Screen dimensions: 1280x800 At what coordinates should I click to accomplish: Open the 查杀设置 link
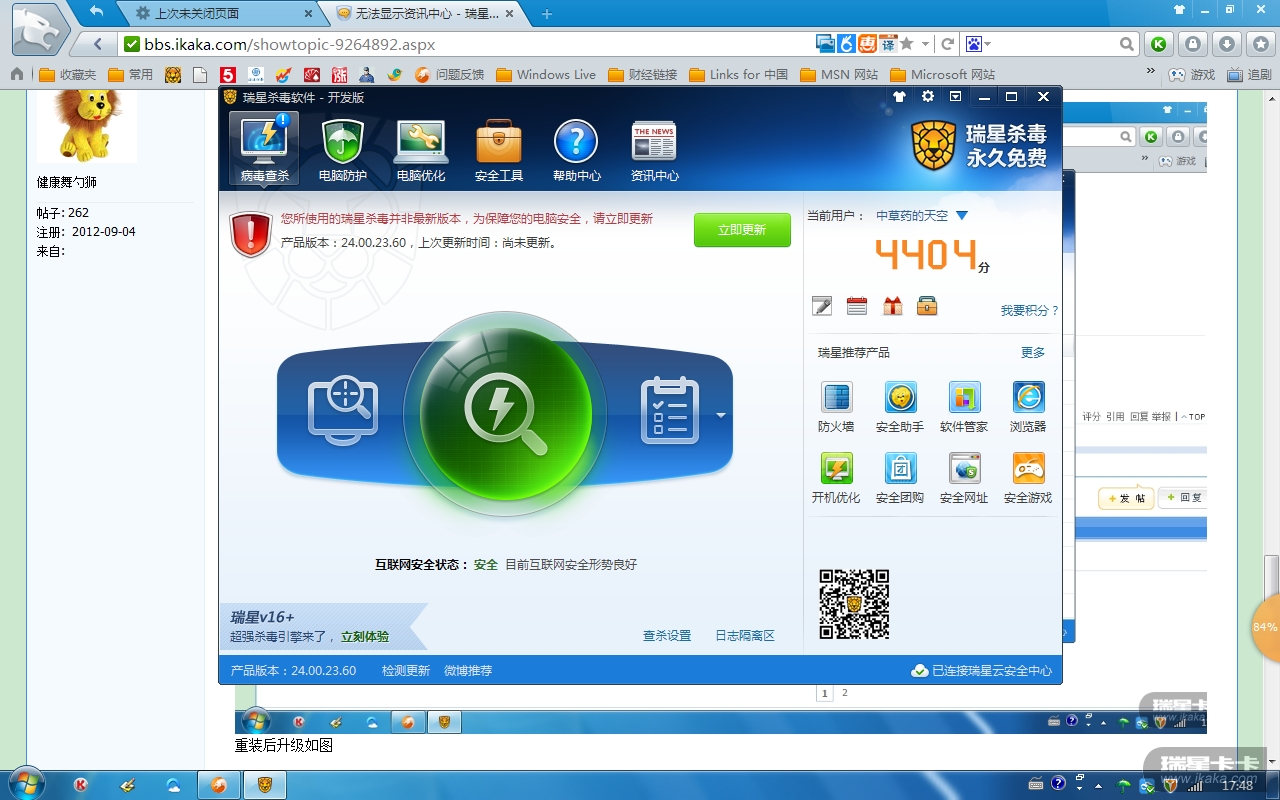click(667, 636)
